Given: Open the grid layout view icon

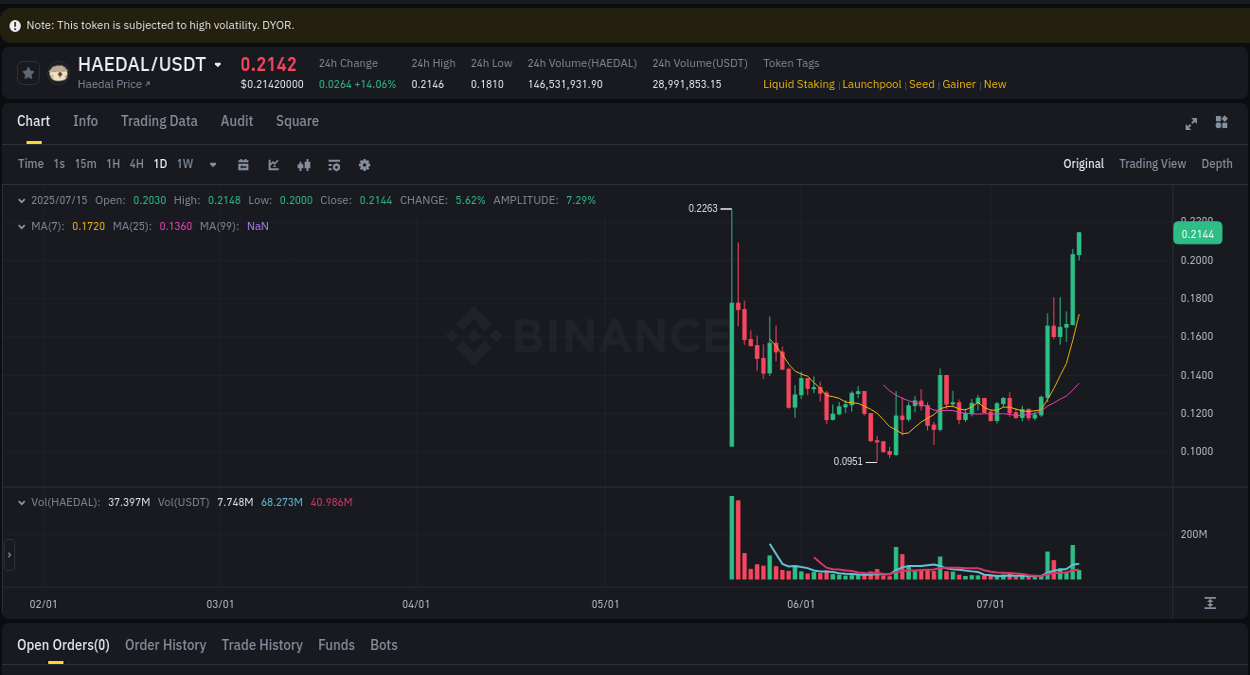Looking at the screenshot, I should click(x=1221, y=123).
